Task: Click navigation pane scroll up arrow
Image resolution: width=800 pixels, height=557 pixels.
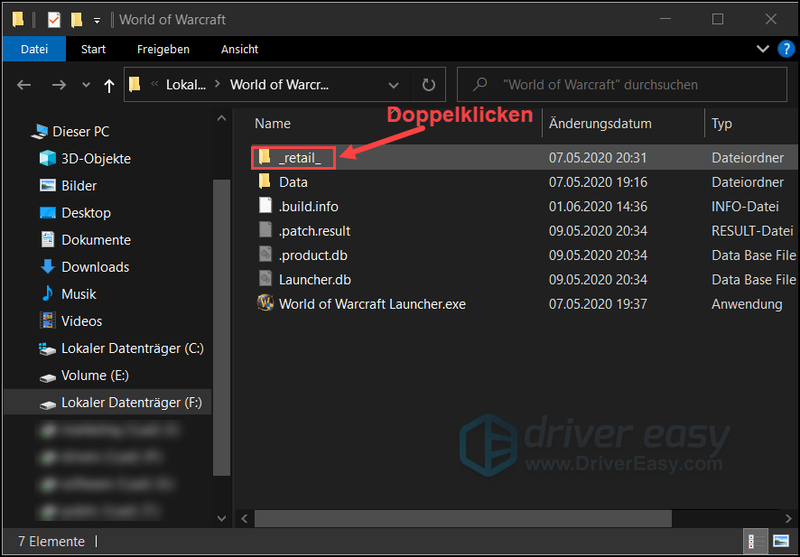Action: (x=221, y=119)
